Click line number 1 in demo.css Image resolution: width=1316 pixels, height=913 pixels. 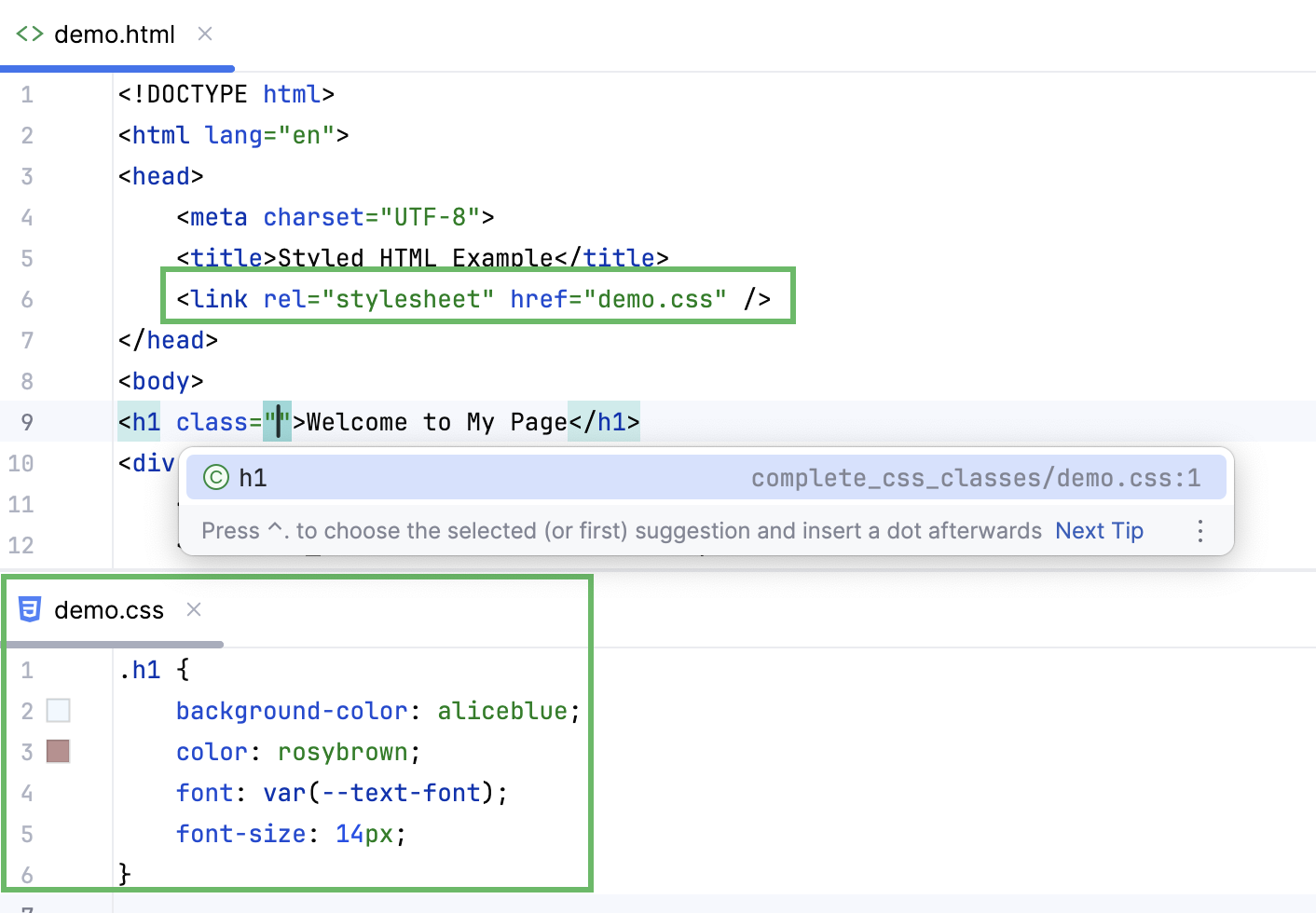pyautogui.click(x=27, y=669)
